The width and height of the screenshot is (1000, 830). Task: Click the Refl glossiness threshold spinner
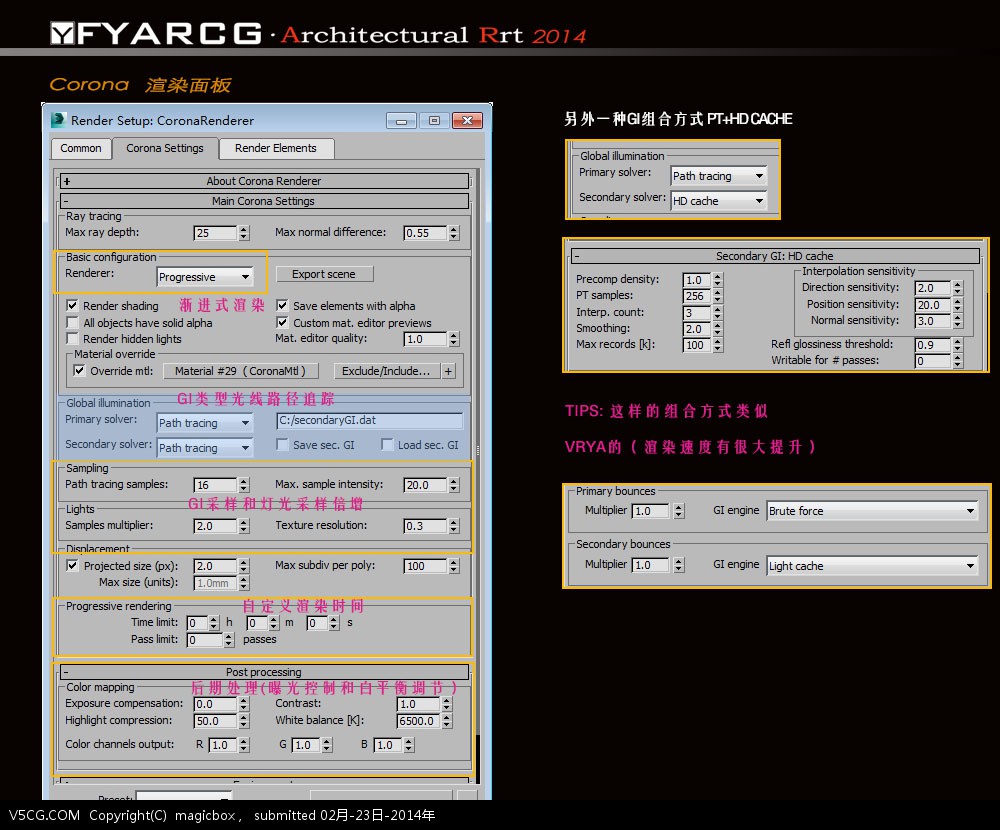957,345
